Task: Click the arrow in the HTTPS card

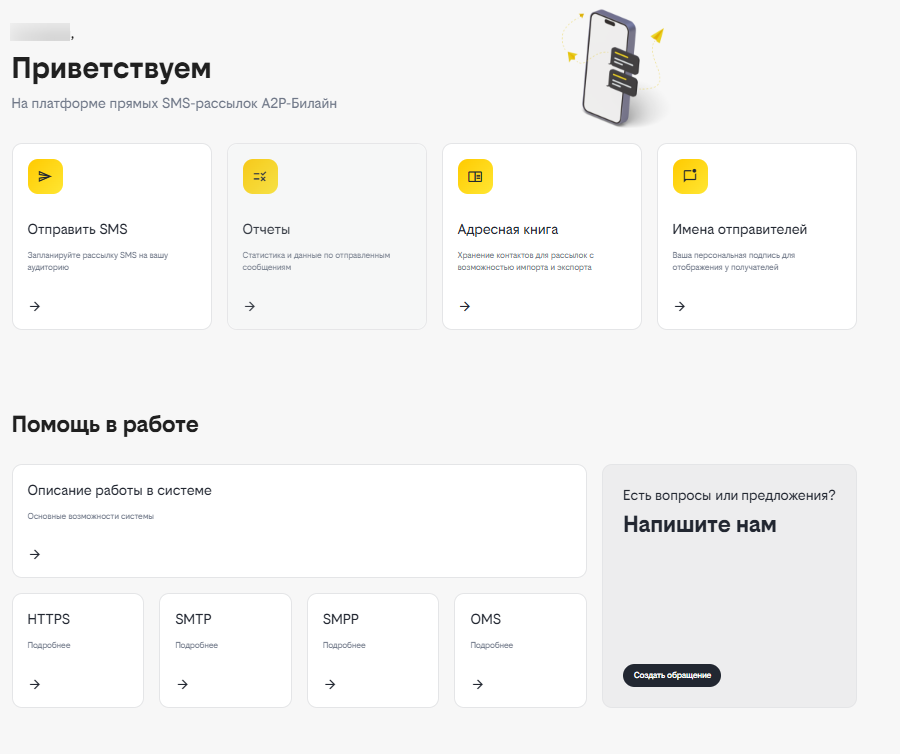Action: [x=35, y=684]
